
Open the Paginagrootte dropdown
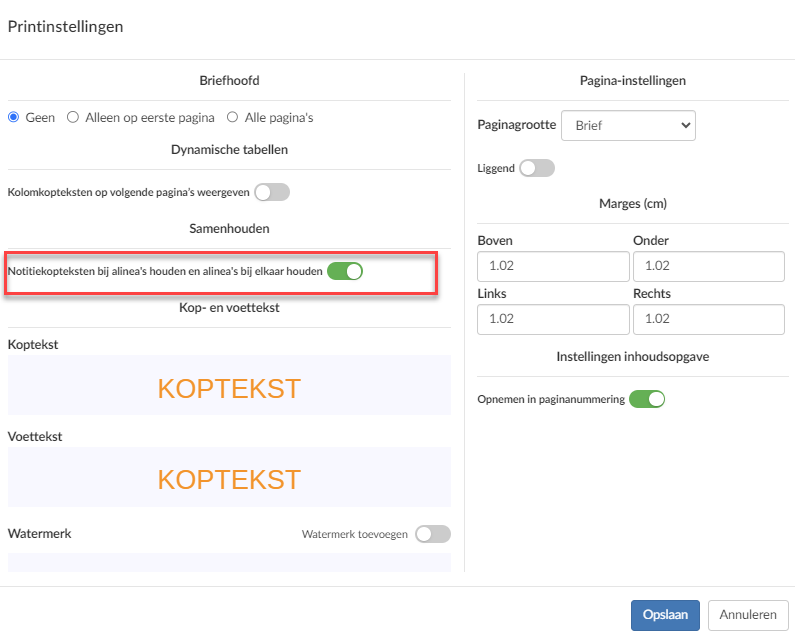pyautogui.click(x=628, y=125)
